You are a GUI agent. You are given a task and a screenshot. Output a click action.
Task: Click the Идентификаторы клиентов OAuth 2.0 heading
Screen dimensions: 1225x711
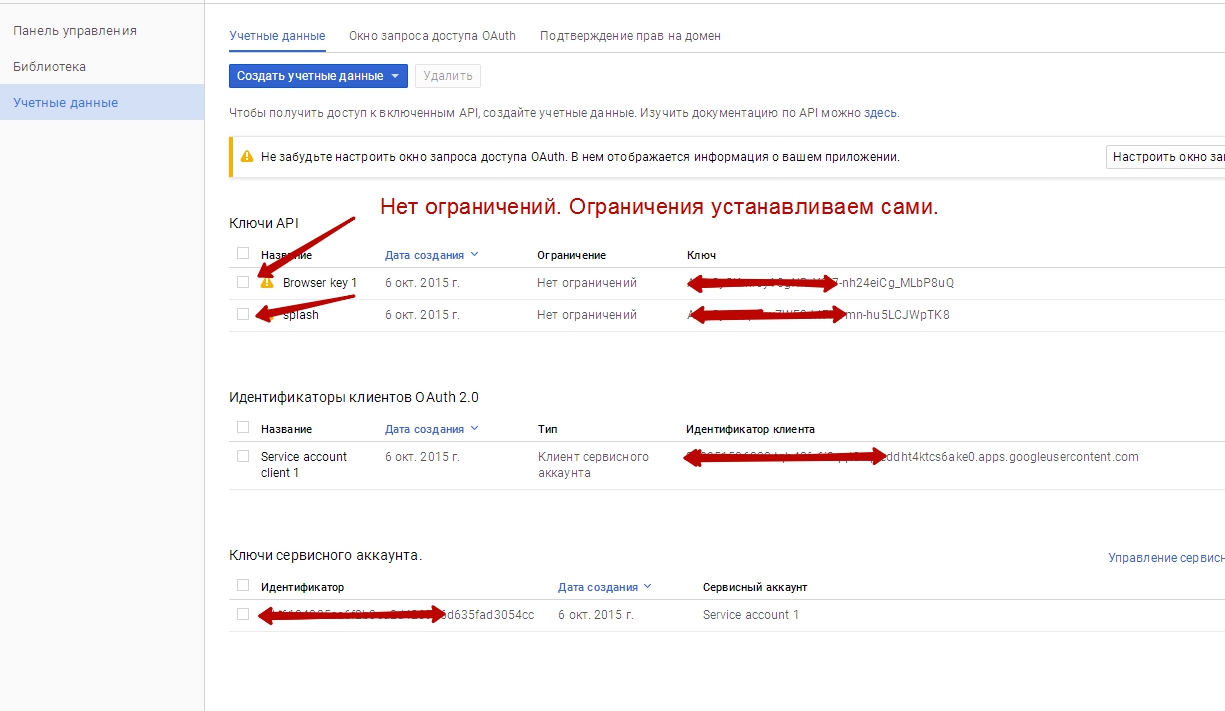(x=354, y=397)
